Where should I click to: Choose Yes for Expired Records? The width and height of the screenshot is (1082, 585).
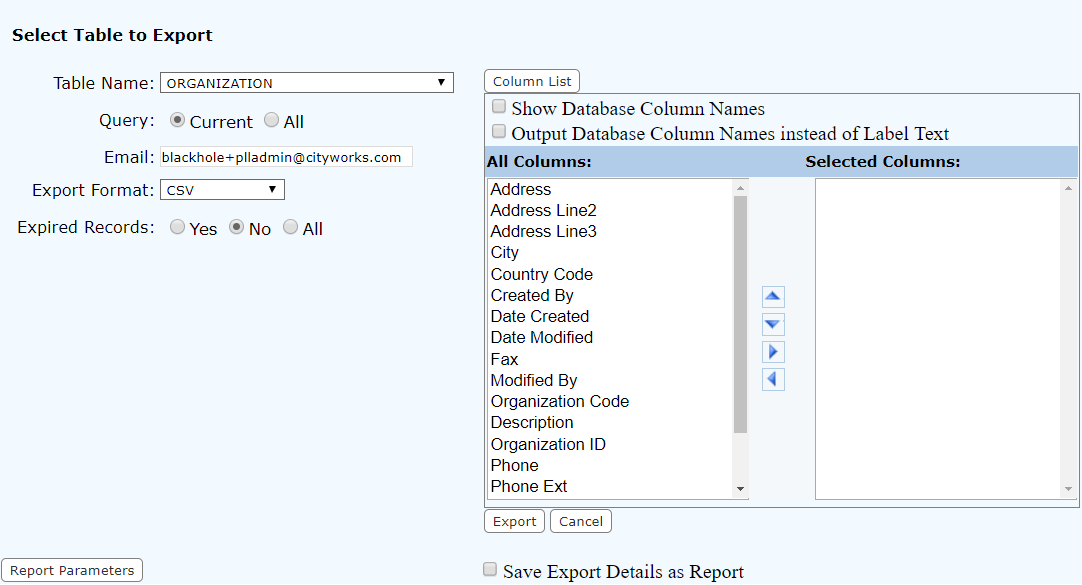click(x=178, y=228)
